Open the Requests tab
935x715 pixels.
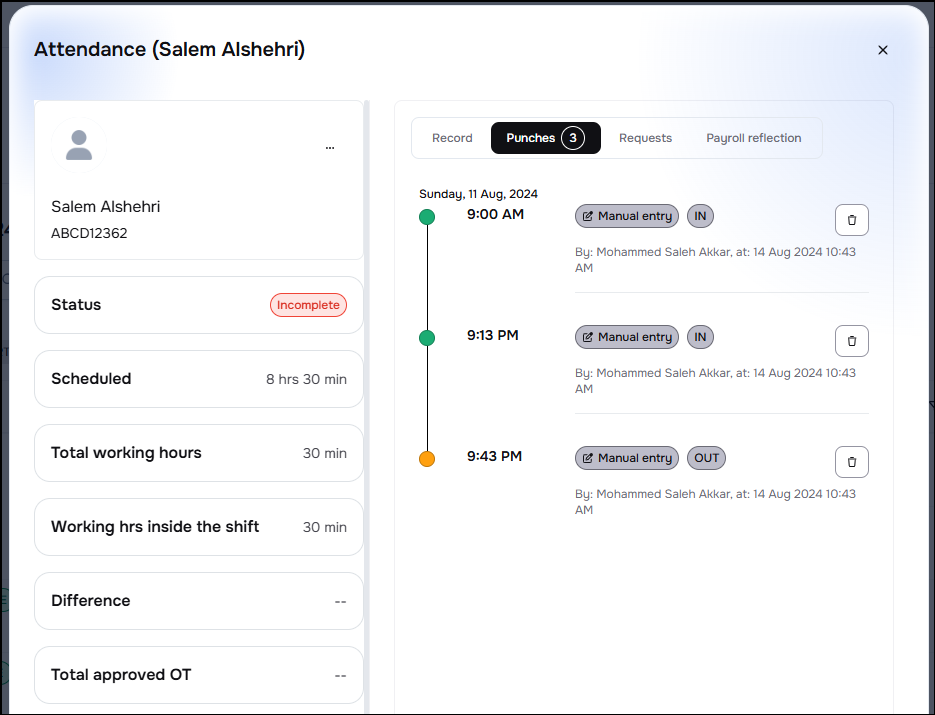click(645, 138)
